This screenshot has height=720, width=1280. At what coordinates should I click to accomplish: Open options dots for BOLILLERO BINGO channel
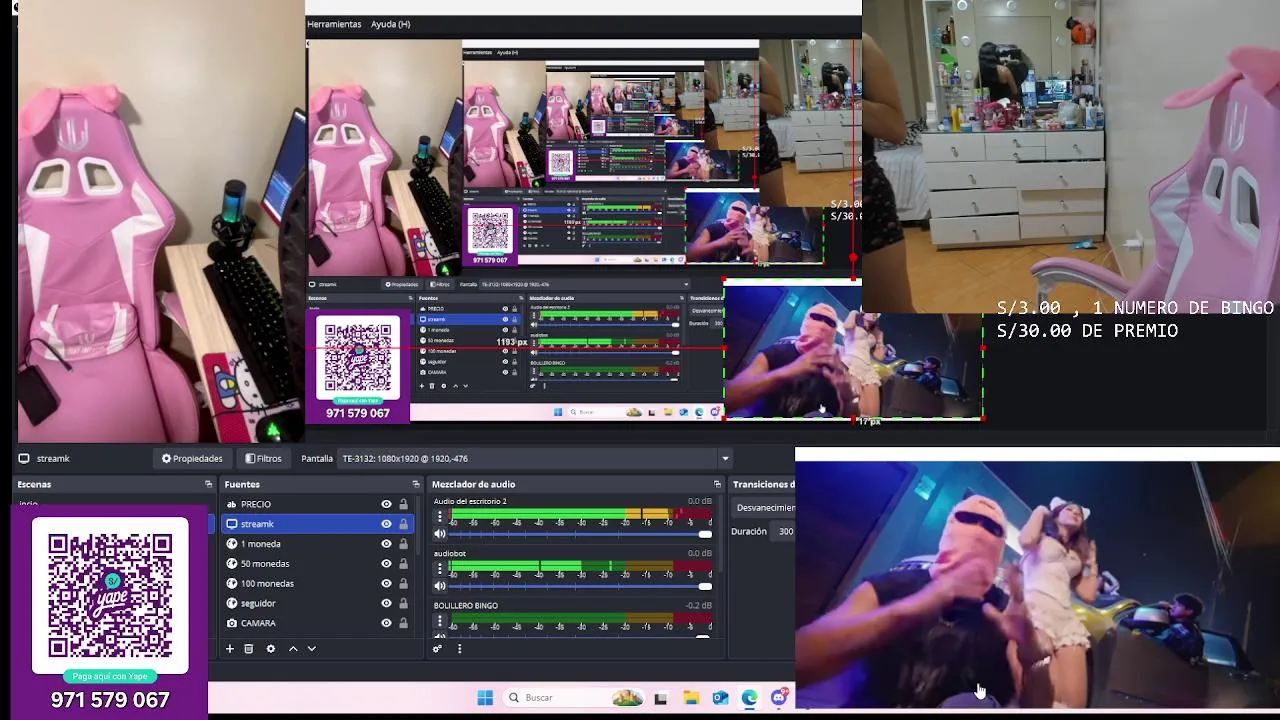[439, 621]
